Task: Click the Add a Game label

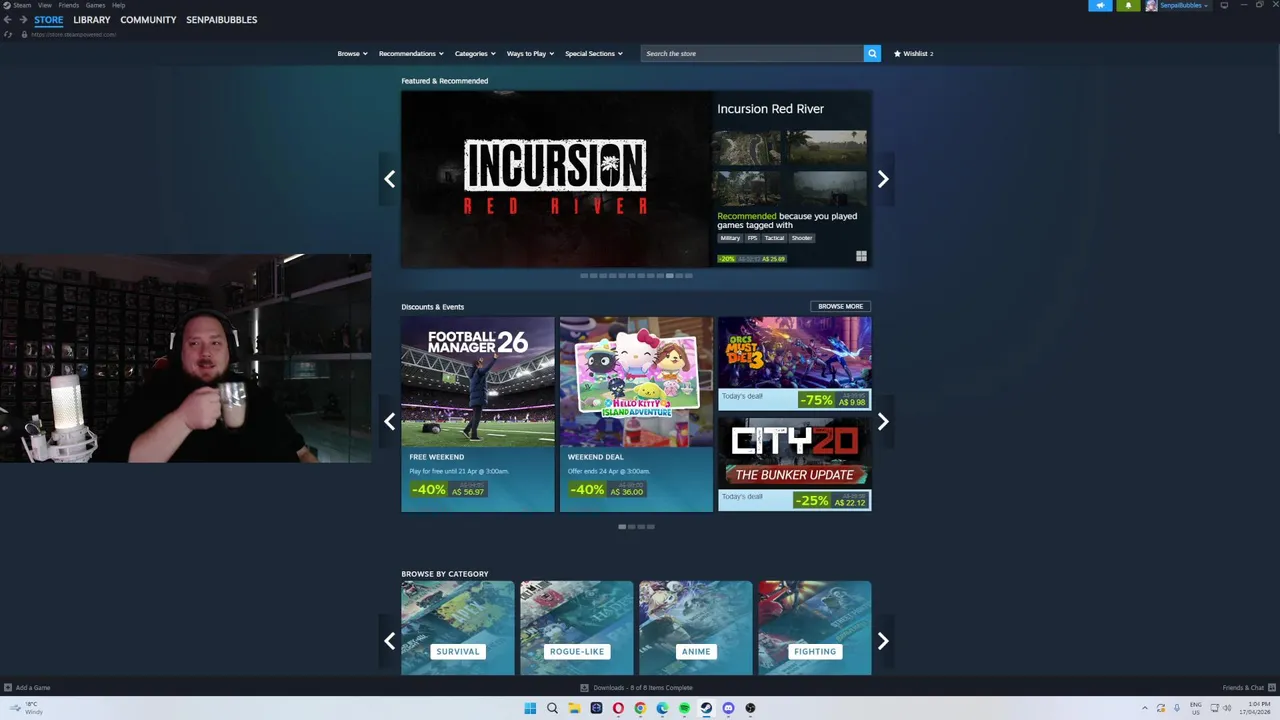Action: tap(33, 688)
